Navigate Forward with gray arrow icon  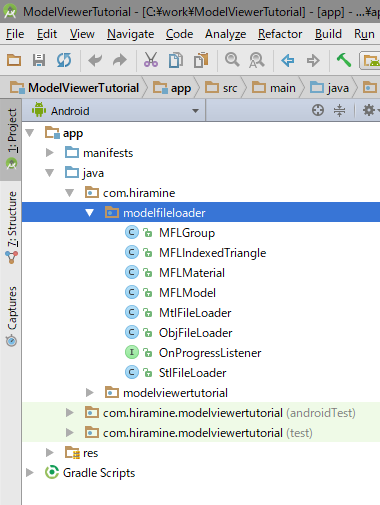pyautogui.click(x=313, y=61)
